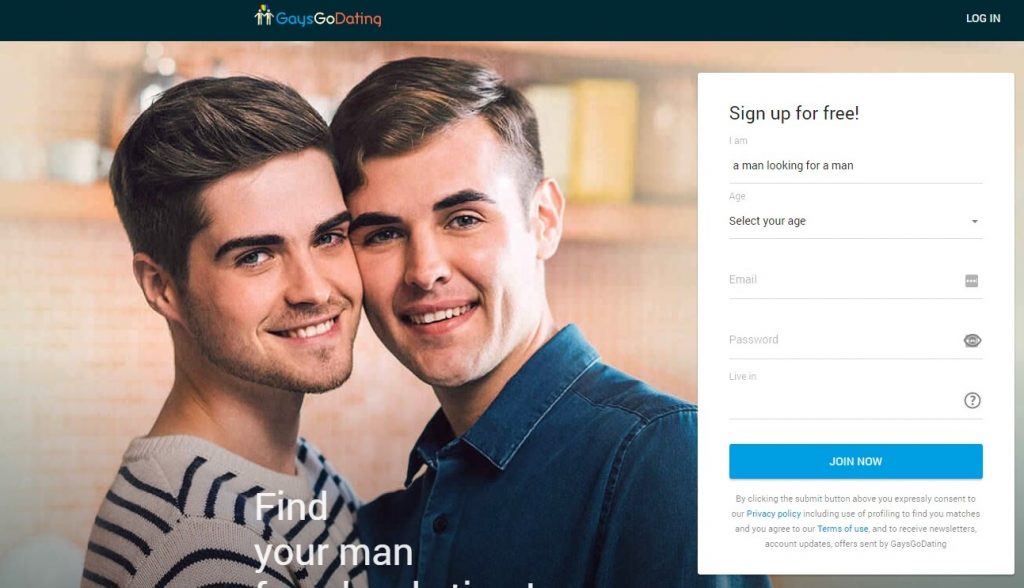Viewport: 1024px width, 588px height.
Task: Click the GaysGoDating logo icon
Action: pyautogui.click(x=263, y=16)
